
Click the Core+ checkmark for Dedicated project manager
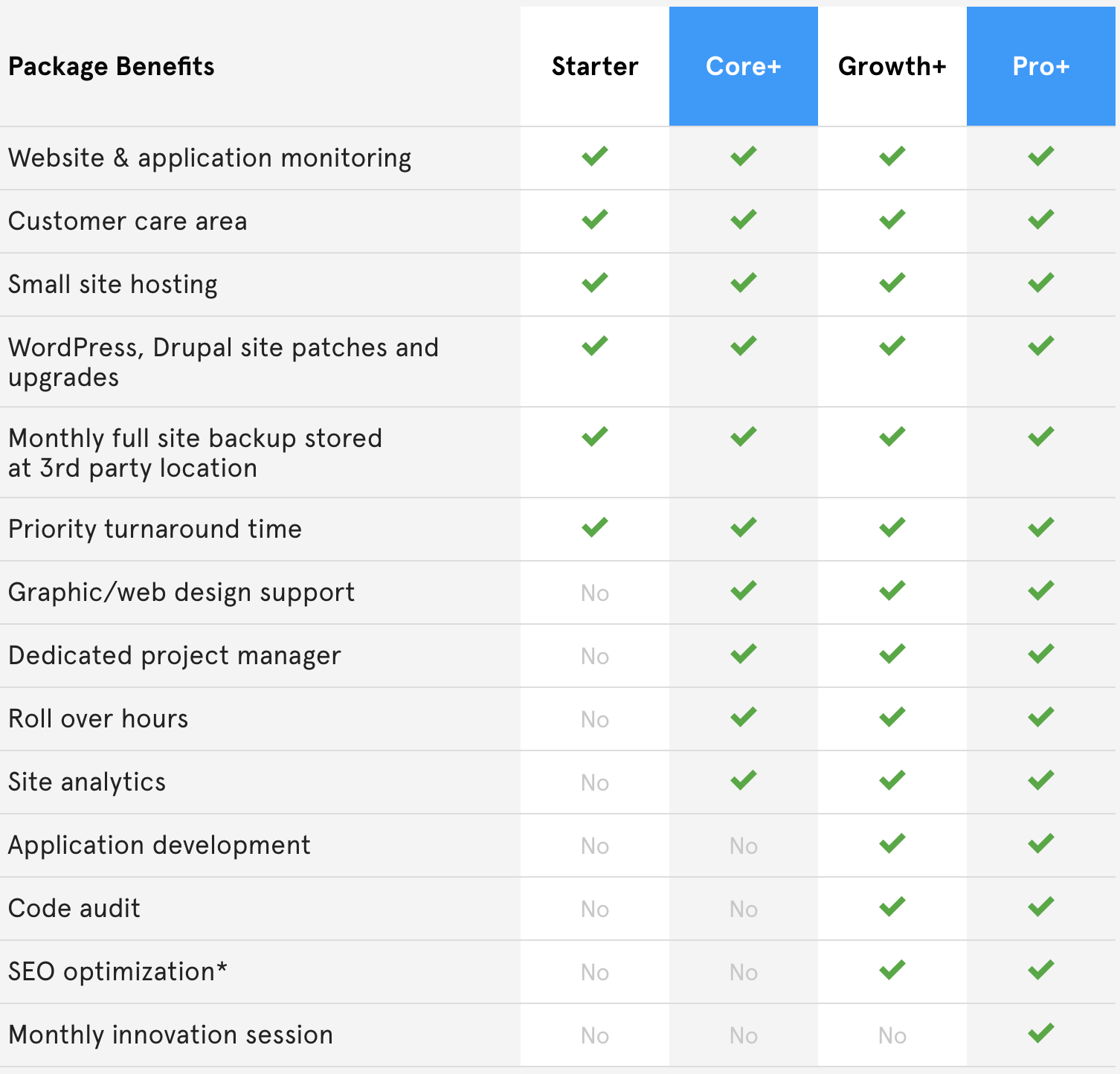(x=744, y=654)
